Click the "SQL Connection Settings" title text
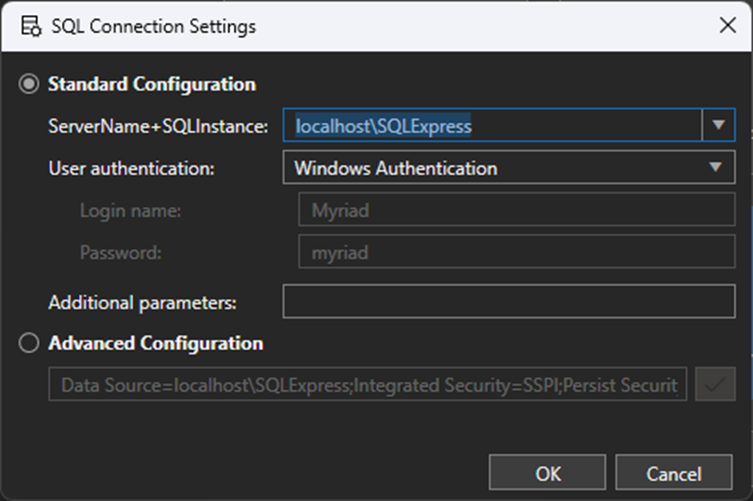This screenshot has height=501, width=753. point(154,26)
